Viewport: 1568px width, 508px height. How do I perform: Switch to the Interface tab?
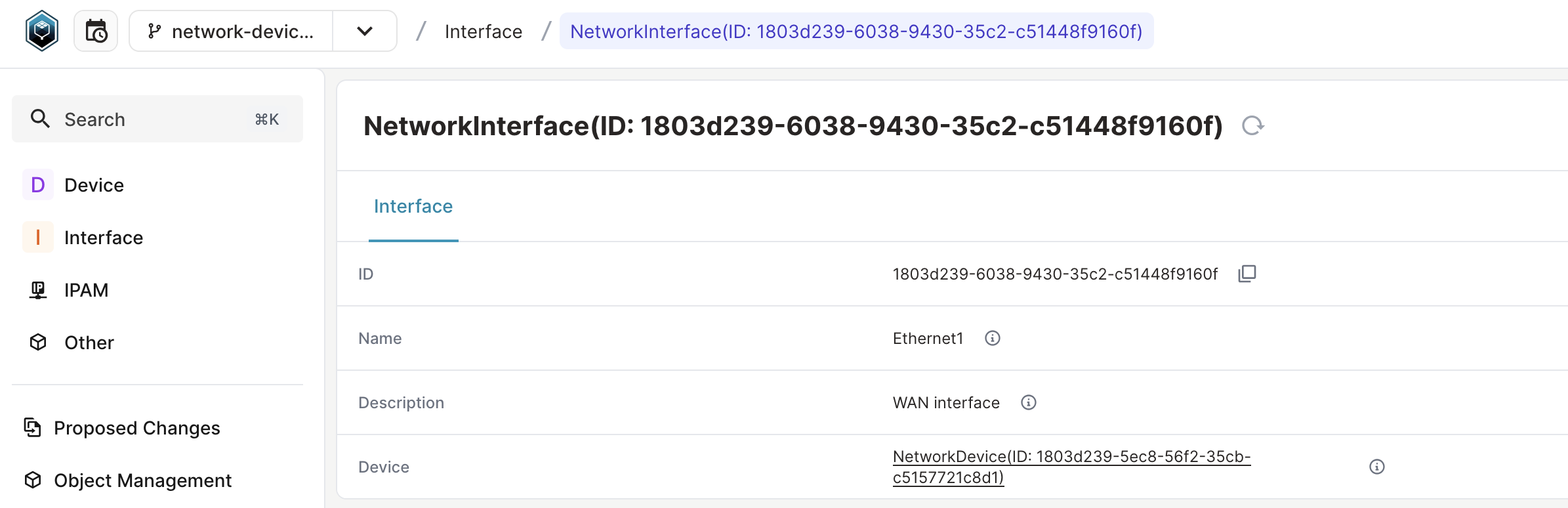tap(413, 206)
